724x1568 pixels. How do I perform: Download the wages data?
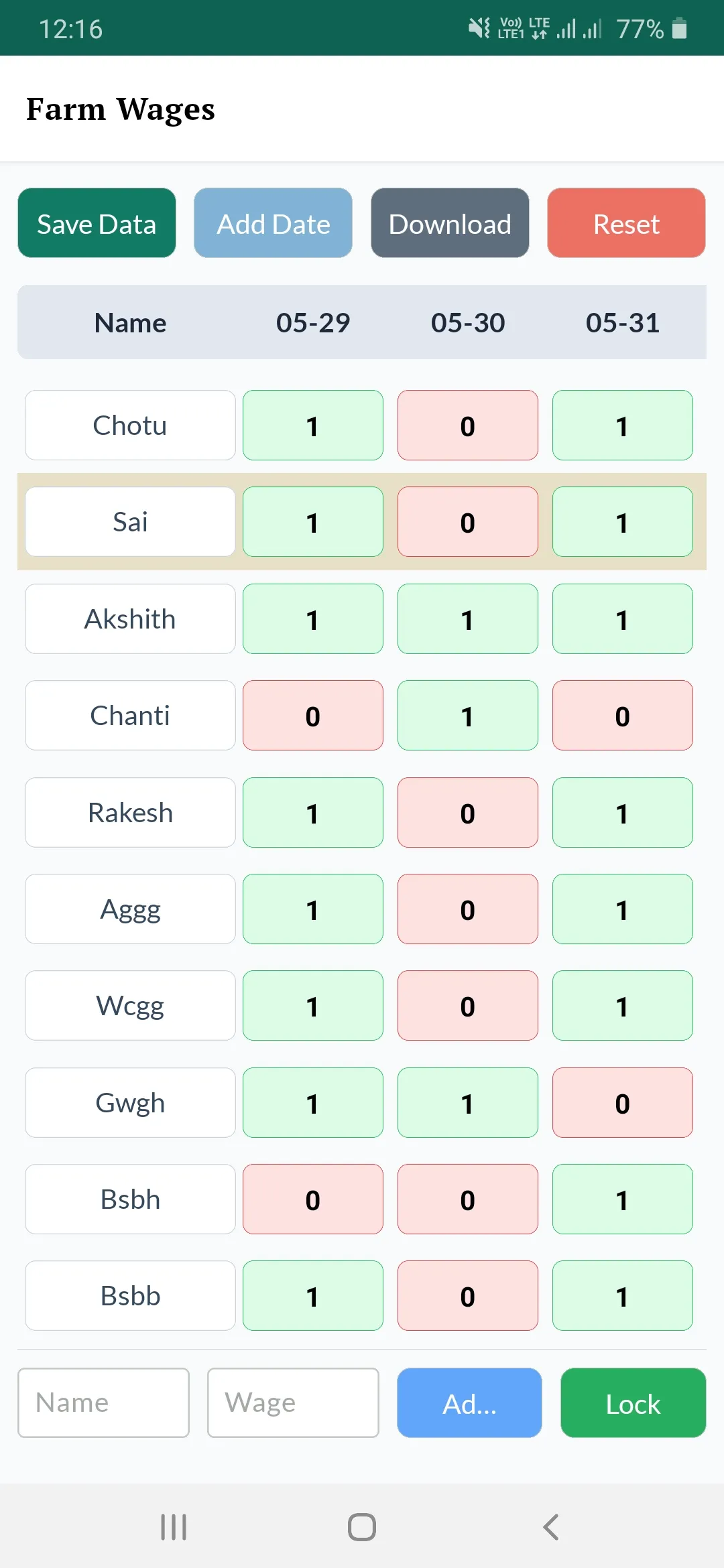(x=450, y=223)
